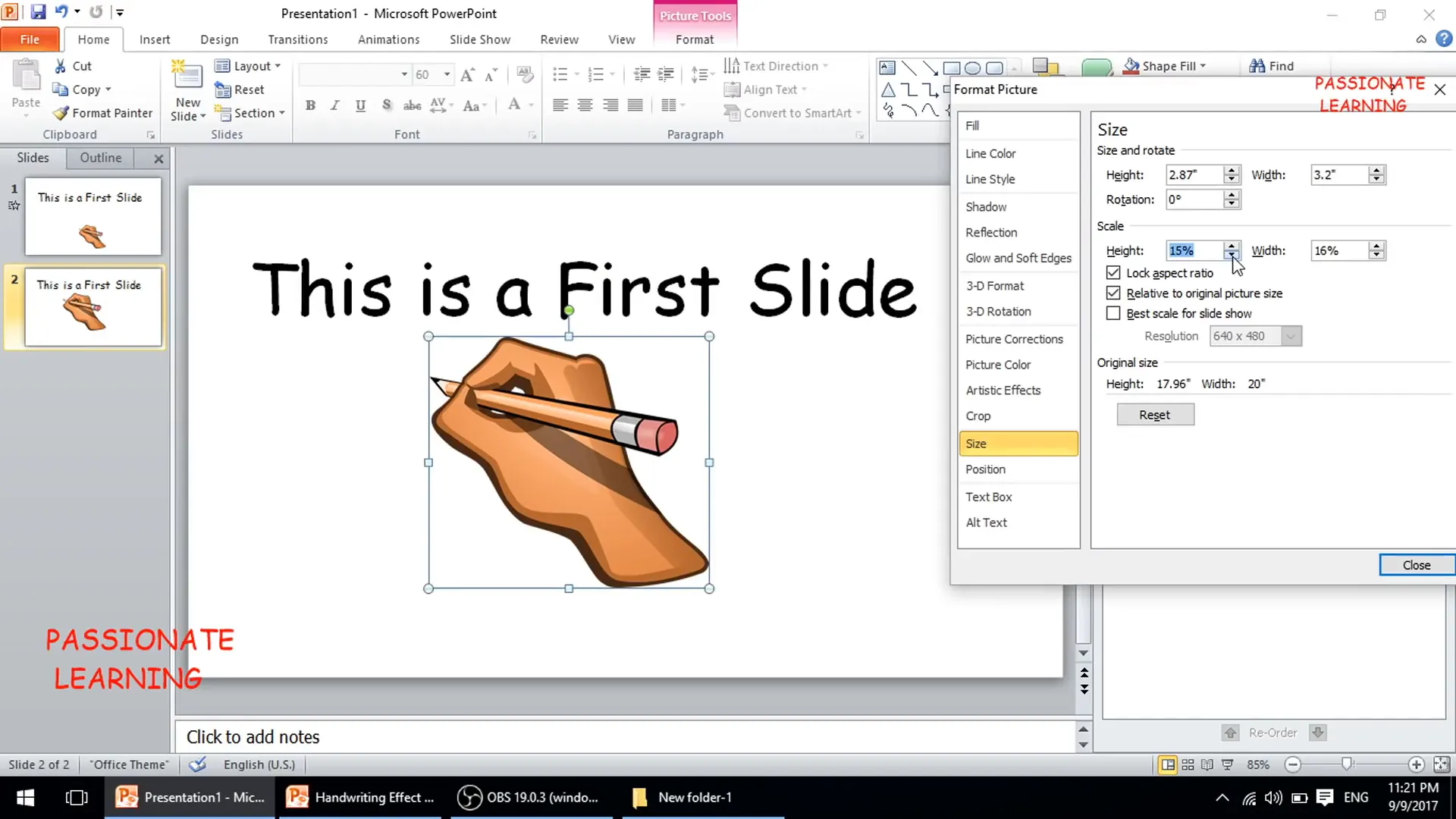Enable Best scale for slide show
Viewport: 1456px width, 819px height.
coord(1113,313)
